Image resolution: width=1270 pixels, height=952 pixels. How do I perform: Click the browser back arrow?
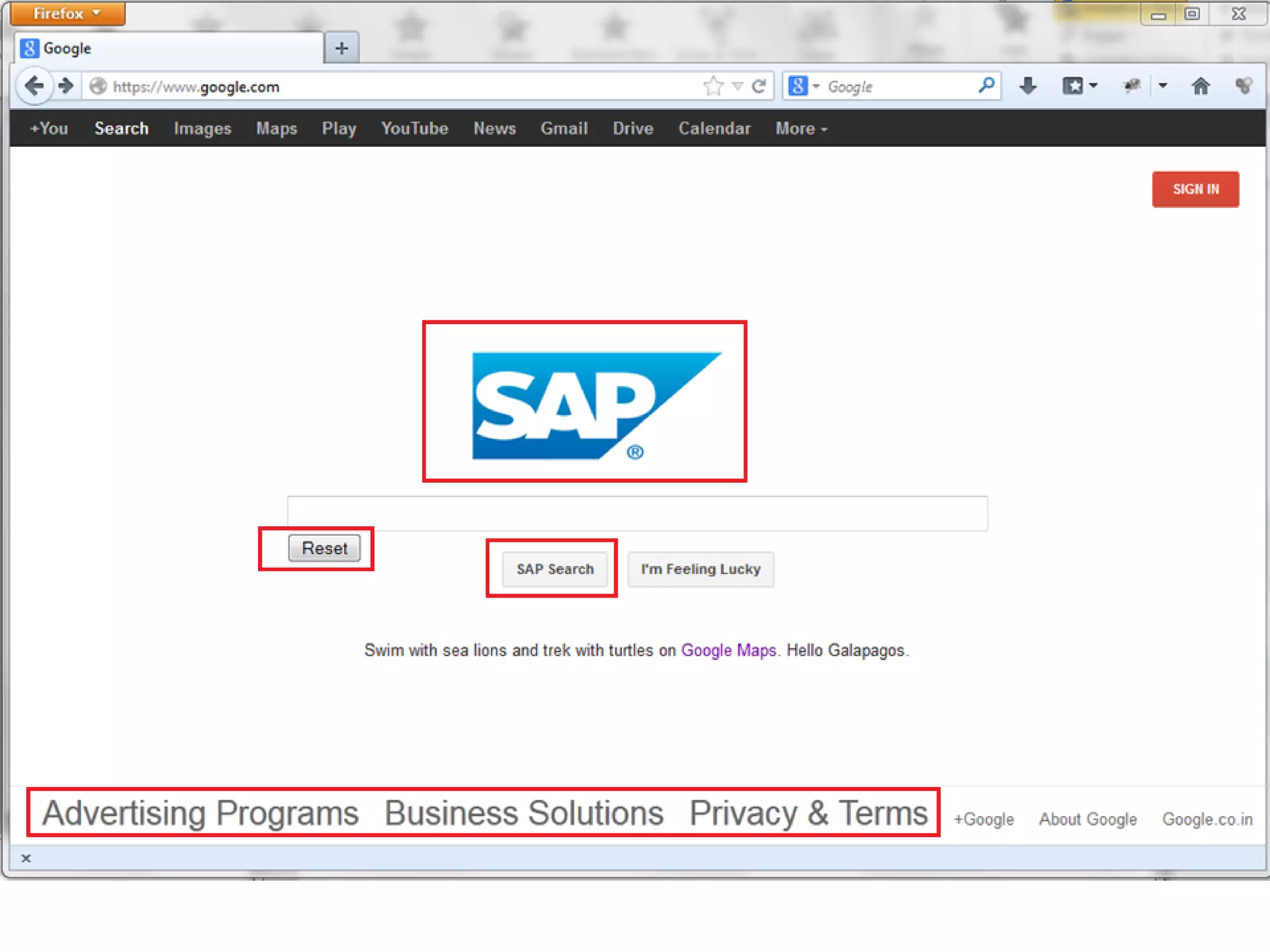click(x=34, y=86)
